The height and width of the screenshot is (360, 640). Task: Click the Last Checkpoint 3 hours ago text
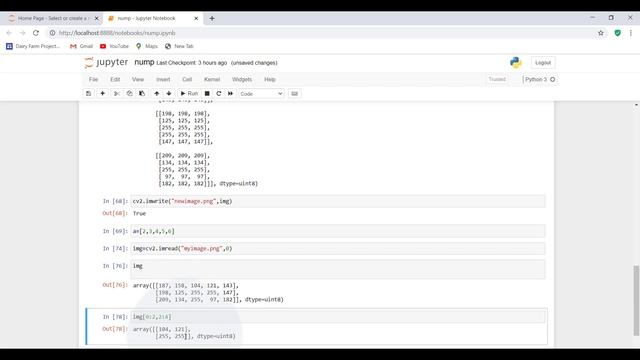point(192,63)
